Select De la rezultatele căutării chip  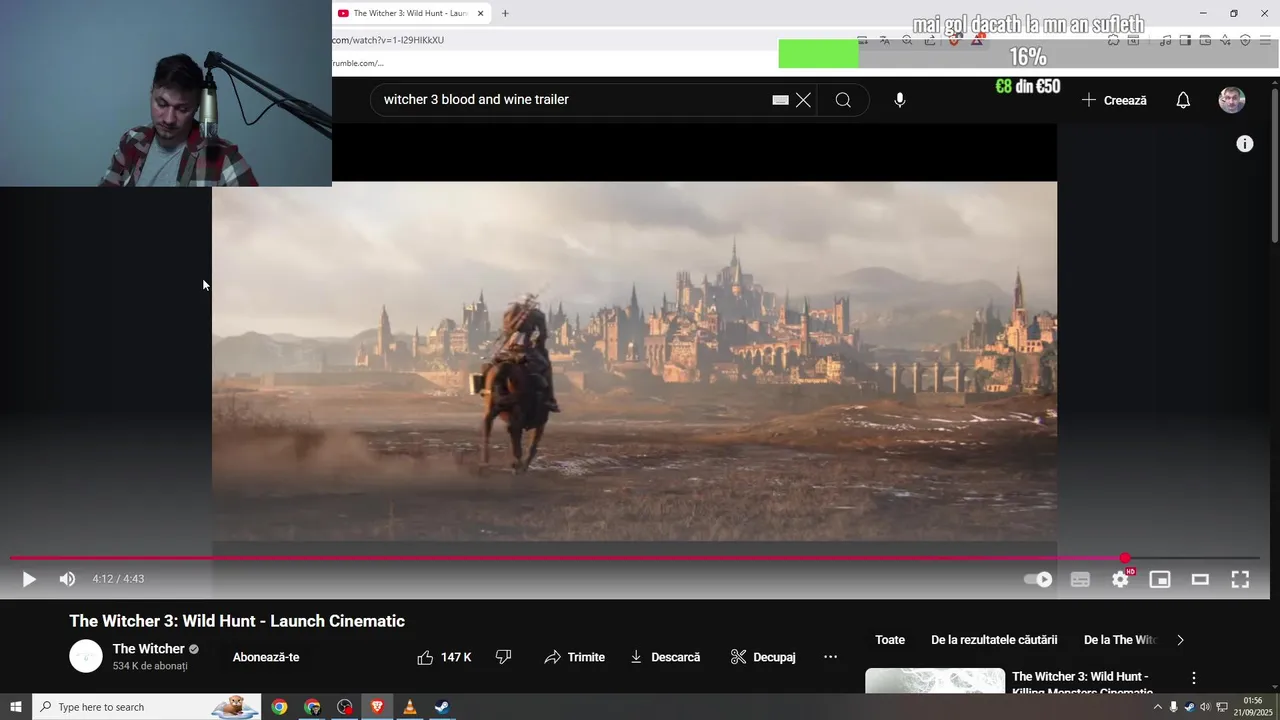pyautogui.click(x=994, y=640)
